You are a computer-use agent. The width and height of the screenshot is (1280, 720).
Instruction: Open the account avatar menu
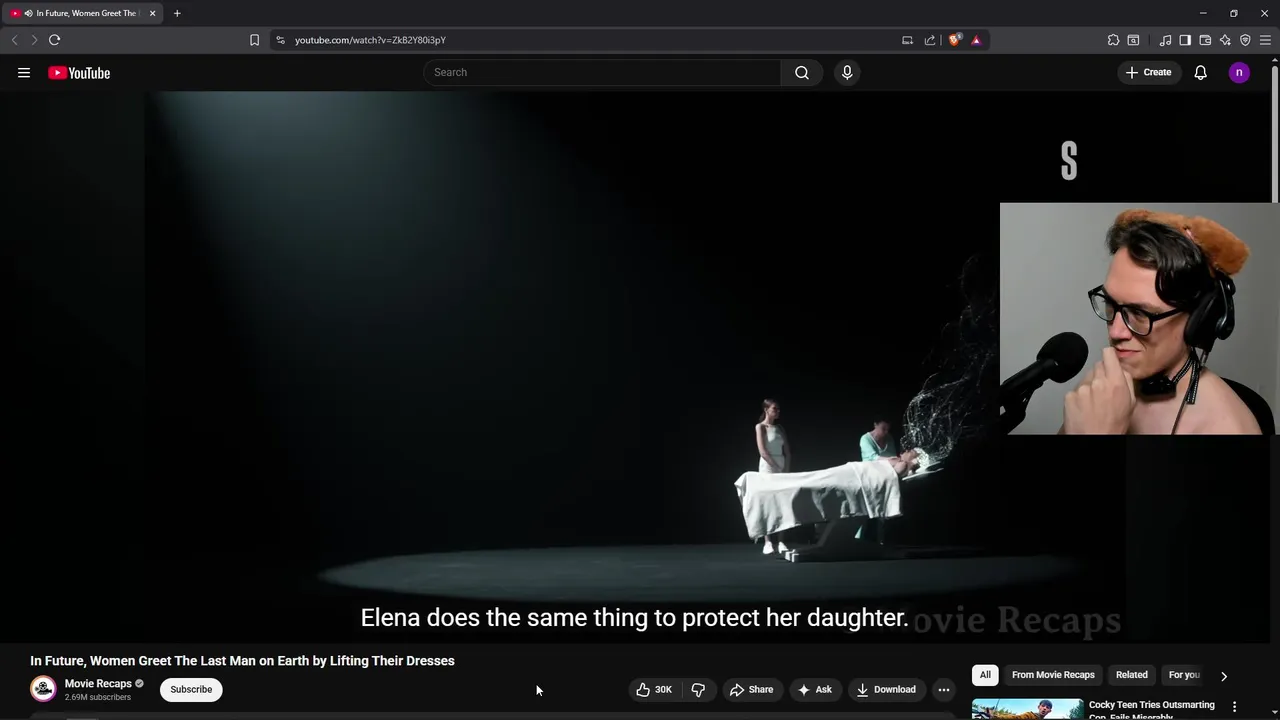click(x=1239, y=72)
